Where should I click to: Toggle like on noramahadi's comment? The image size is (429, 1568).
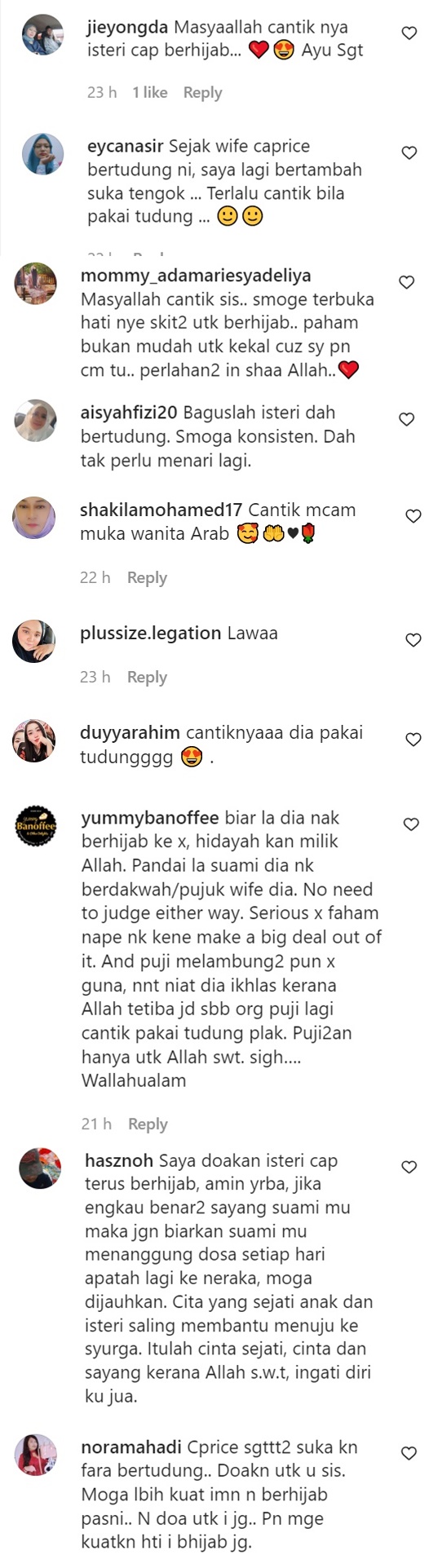coord(409,1453)
